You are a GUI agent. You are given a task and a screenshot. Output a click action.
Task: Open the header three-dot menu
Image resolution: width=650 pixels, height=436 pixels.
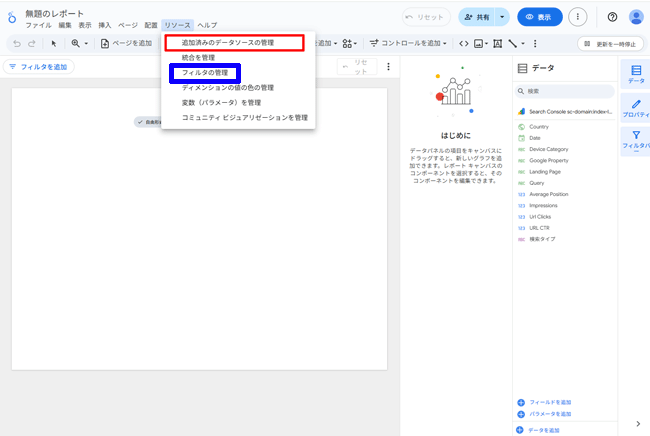pyautogui.click(x=577, y=17)
